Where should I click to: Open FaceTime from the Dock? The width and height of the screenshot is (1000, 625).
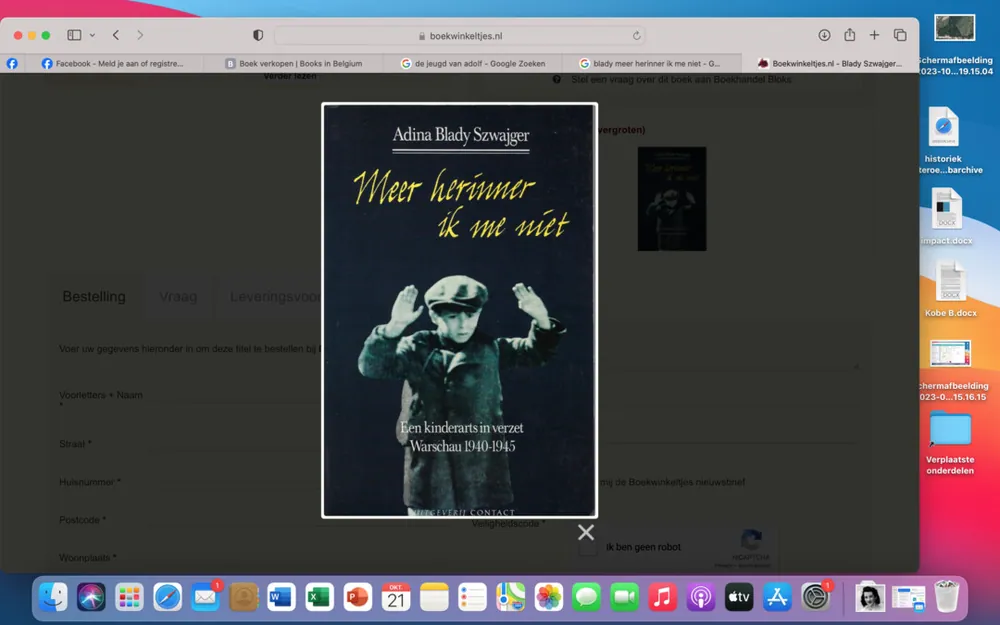(x=624, y=598)
